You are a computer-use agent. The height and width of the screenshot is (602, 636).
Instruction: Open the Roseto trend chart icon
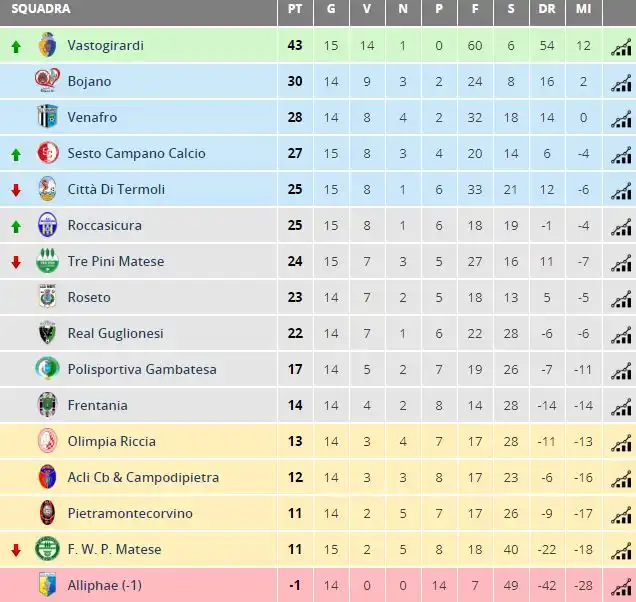point(621,299)
